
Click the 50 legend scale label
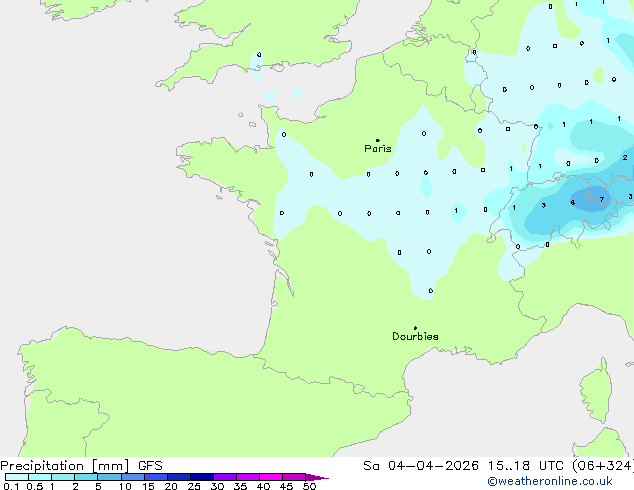click(309, 486)
